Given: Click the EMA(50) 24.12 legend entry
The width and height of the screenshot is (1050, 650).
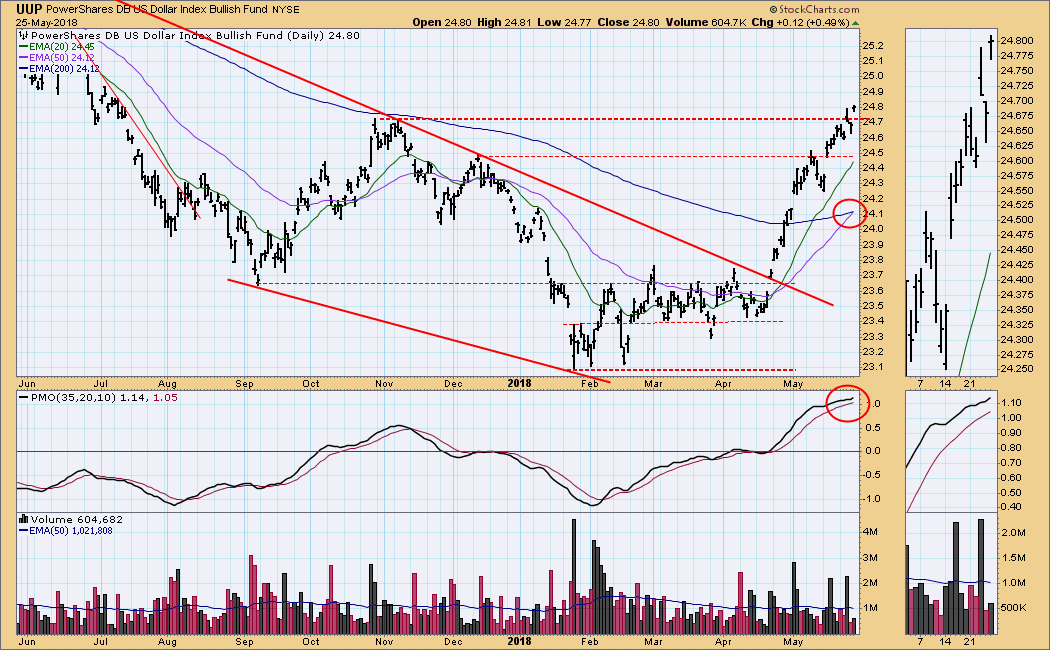Looking at the screenshot, I should (x=64, y=58).
